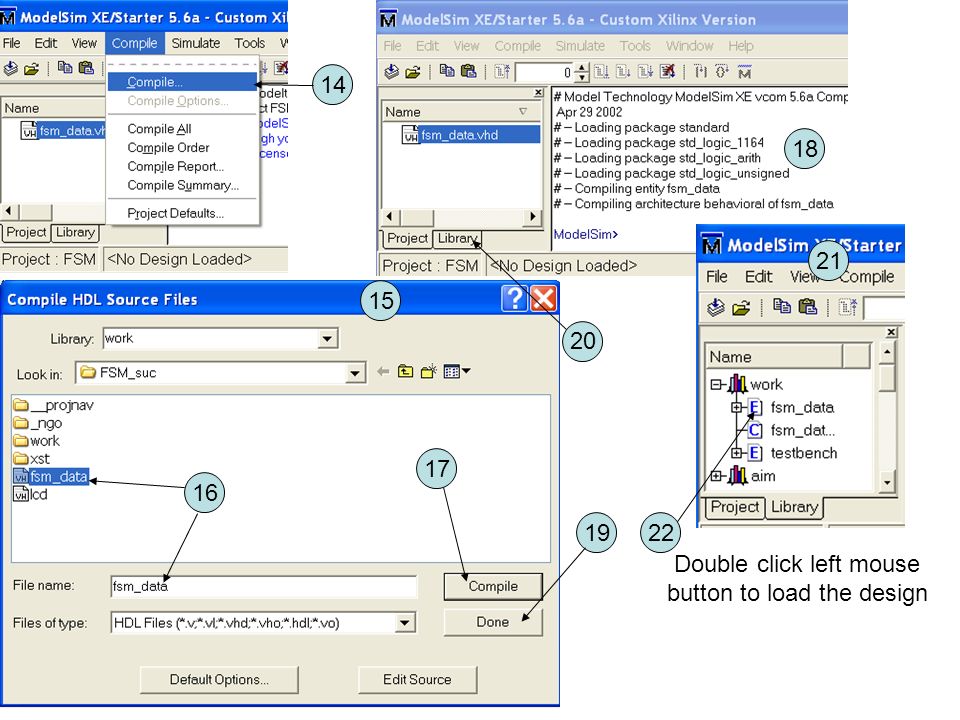This screenshot has width=960, height=720.
Task: Click the Name column sort arrow
Action: 523,111
